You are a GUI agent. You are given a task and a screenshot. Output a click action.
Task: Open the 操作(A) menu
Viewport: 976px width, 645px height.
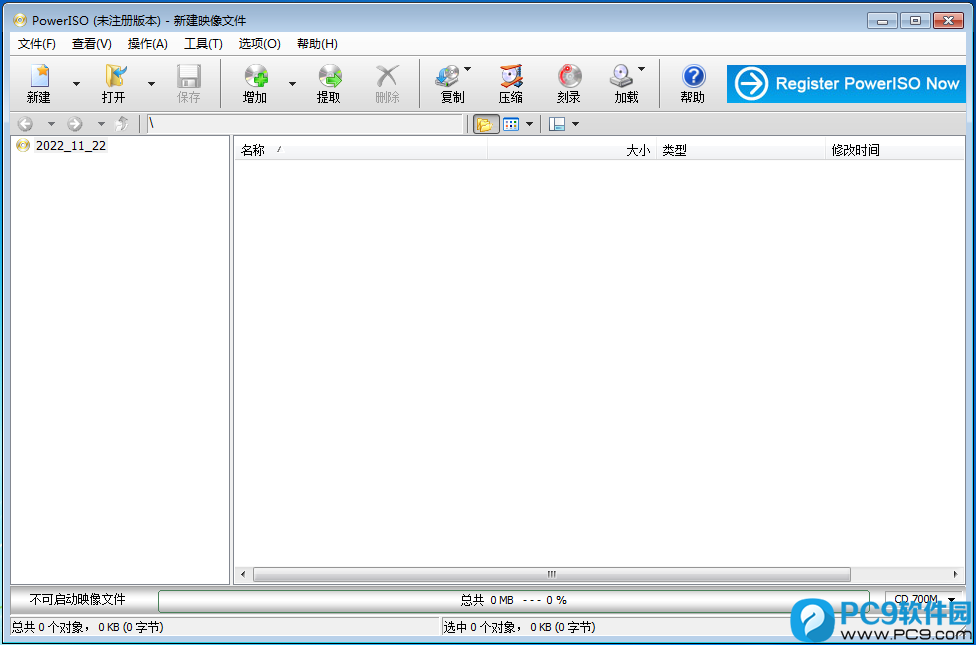148,44
